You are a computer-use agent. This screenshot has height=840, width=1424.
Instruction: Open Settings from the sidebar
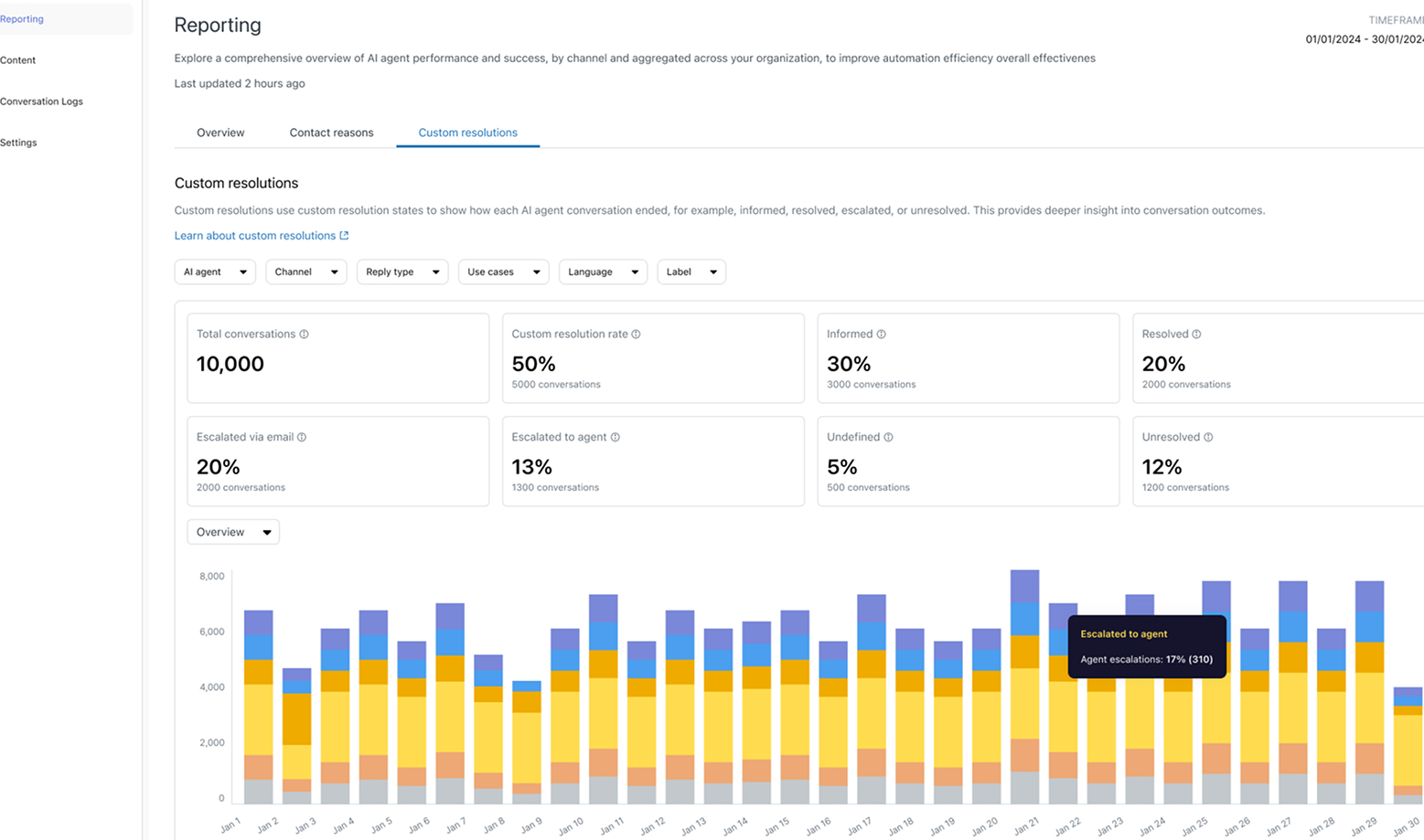pyautogui.click(x=18, y=143)
